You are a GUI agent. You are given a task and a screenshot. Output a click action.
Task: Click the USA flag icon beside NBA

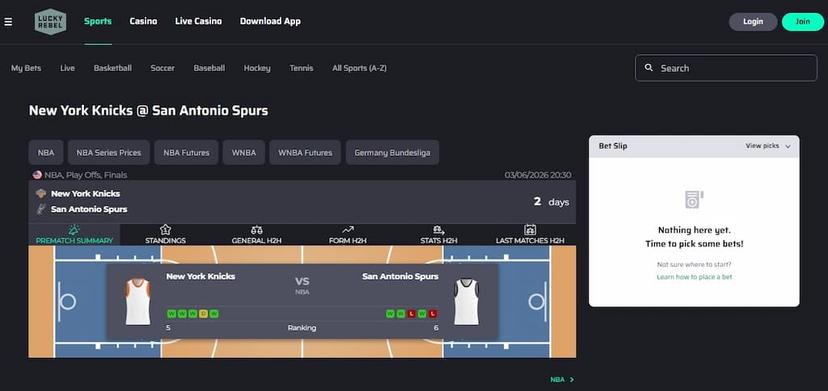(x=37, y=175)
